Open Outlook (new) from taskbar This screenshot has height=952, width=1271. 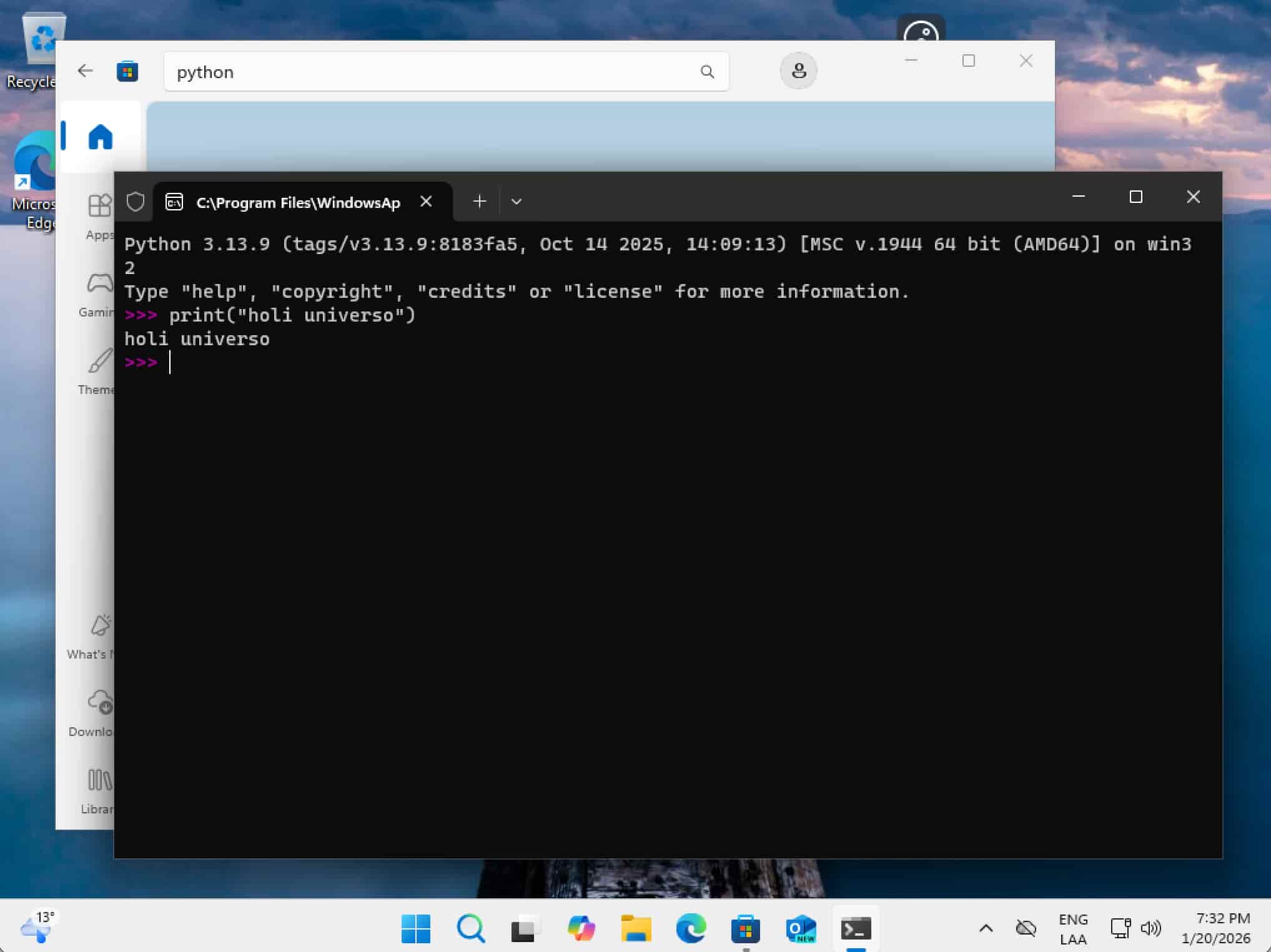click(800, 928)
